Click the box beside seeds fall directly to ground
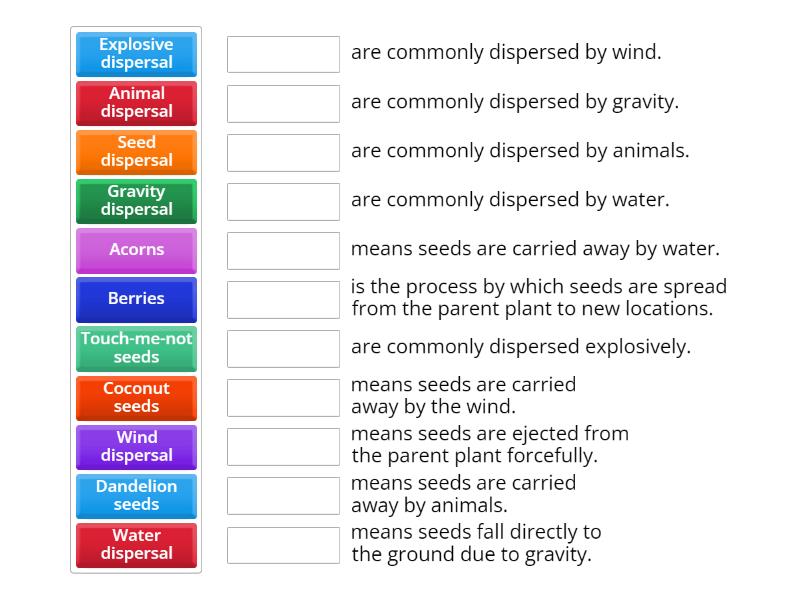This screenshot has height=600, width=800. pos(283,545)
